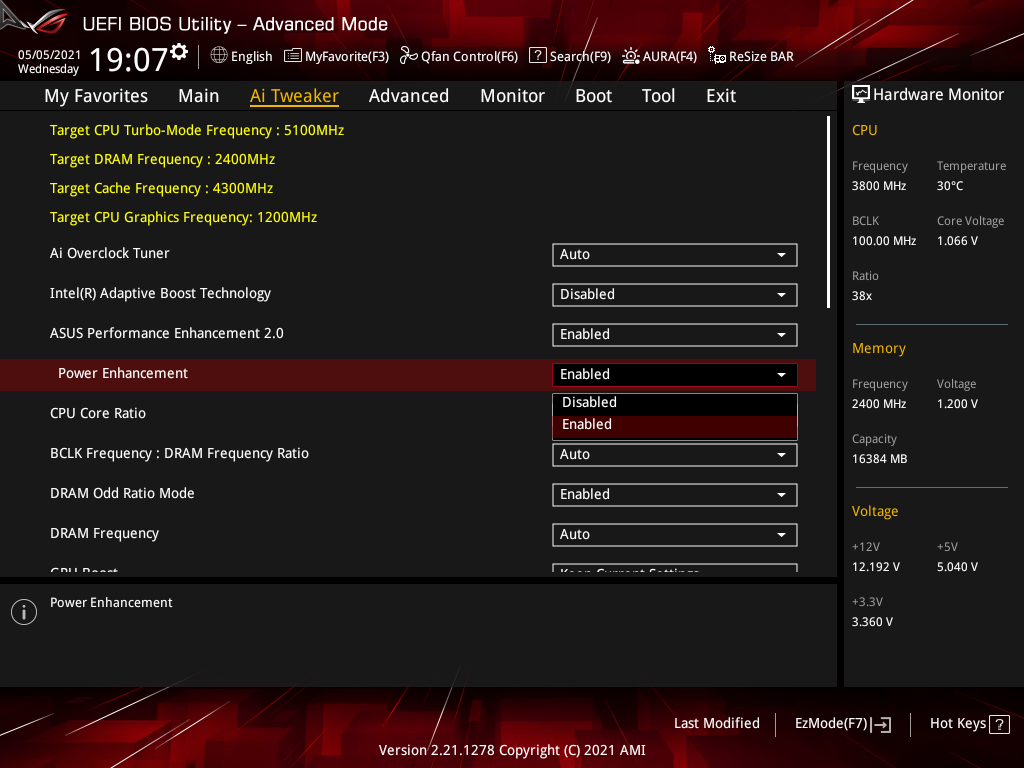This screenshot has height=768, width=1024.
Task: Open AURA(F4) text
Action: point(669,57)
